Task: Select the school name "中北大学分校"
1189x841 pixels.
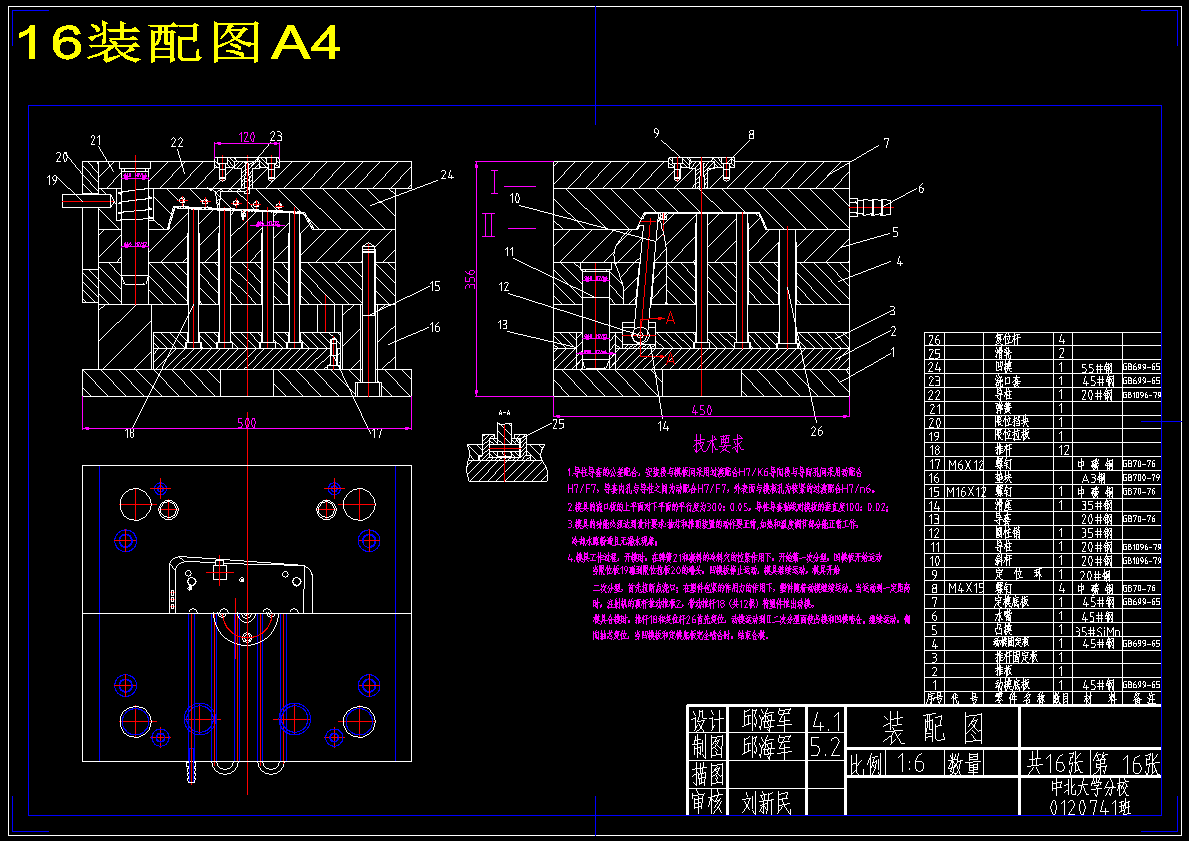Action: coord(1090,789)
